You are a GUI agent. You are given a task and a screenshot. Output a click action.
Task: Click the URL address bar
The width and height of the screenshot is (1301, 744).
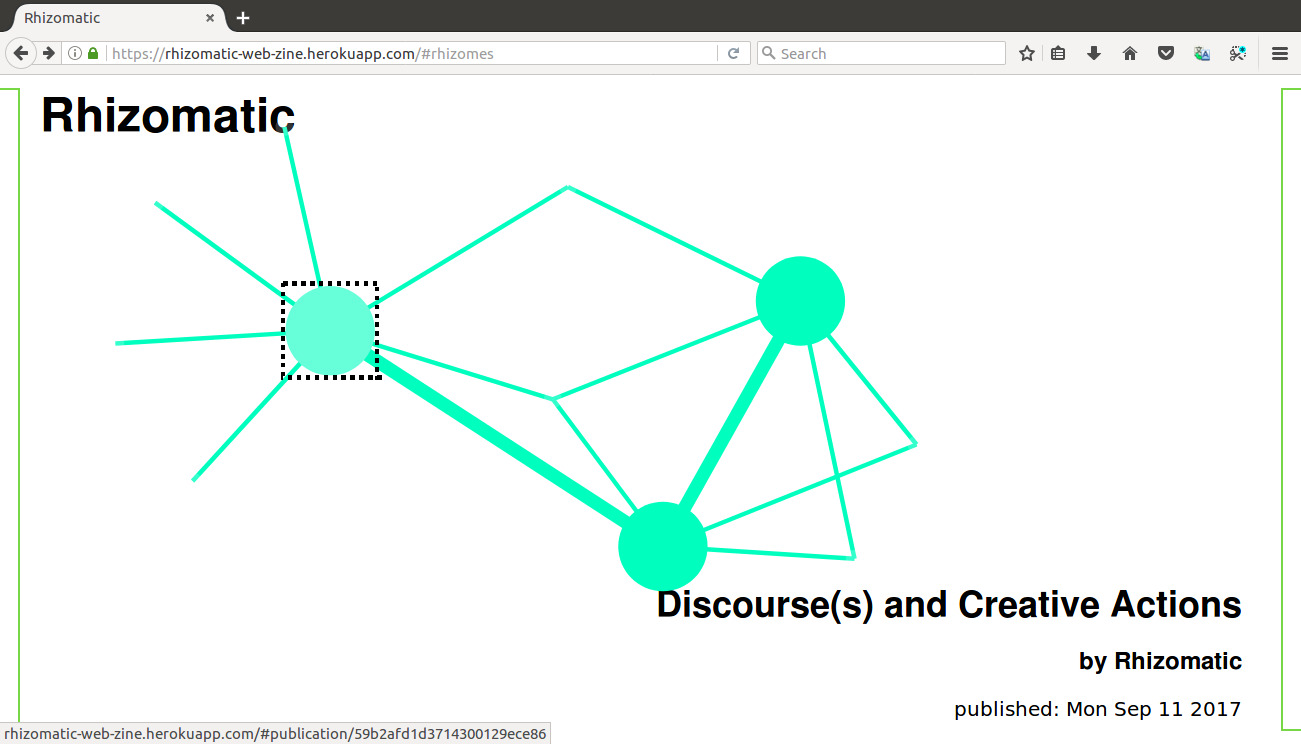tap(400, 54)
